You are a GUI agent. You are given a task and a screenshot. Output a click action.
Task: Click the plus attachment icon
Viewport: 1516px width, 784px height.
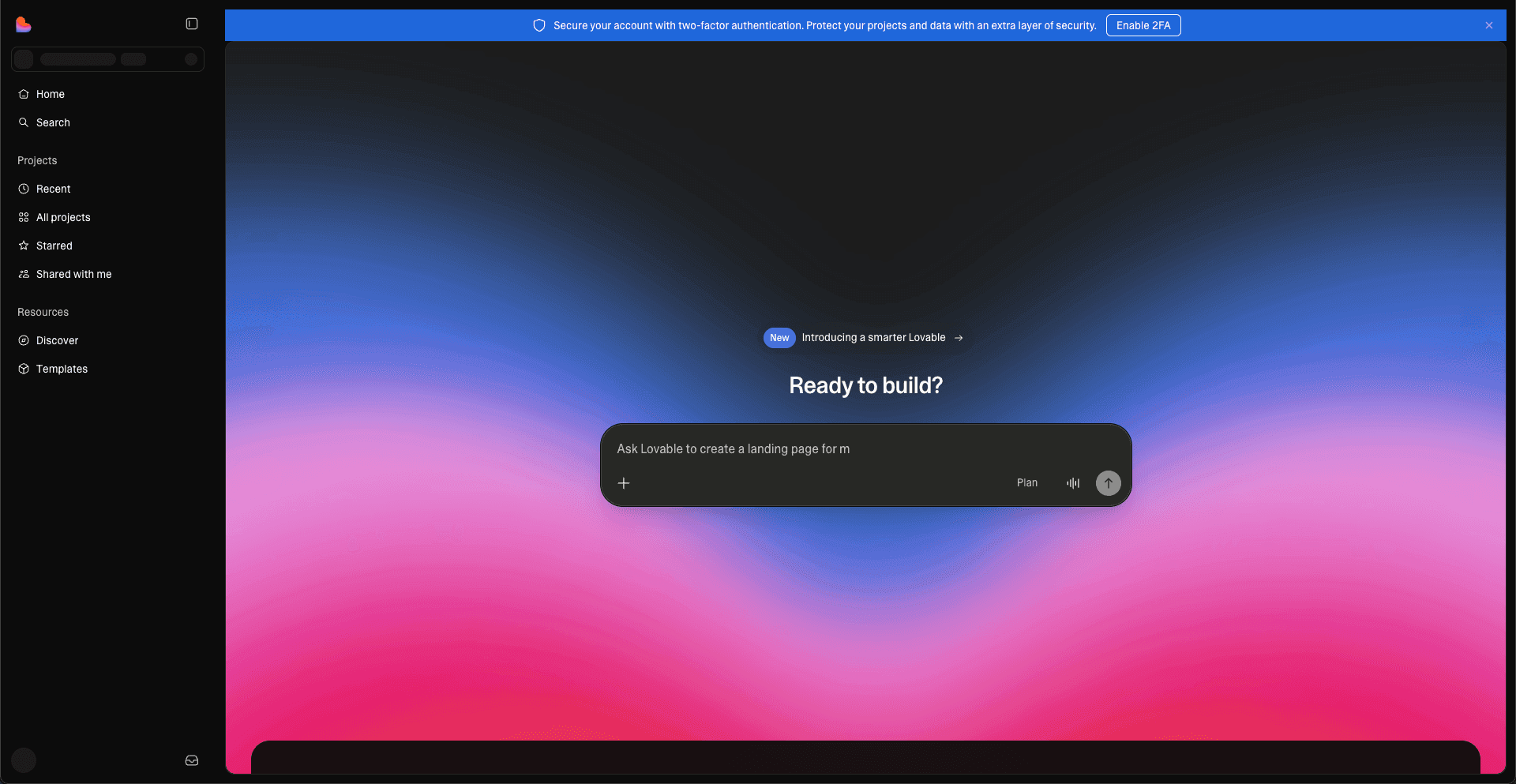(x=624, y=483)
